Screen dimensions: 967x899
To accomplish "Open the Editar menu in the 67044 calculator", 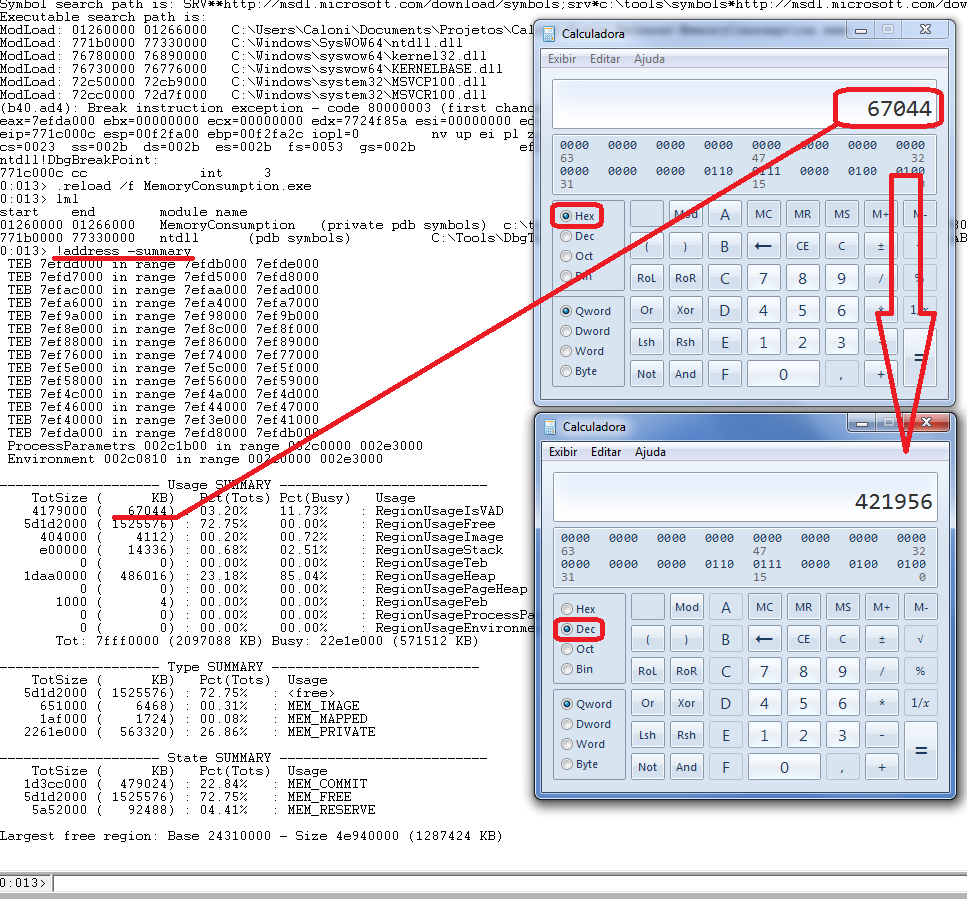I will [605, 59].
